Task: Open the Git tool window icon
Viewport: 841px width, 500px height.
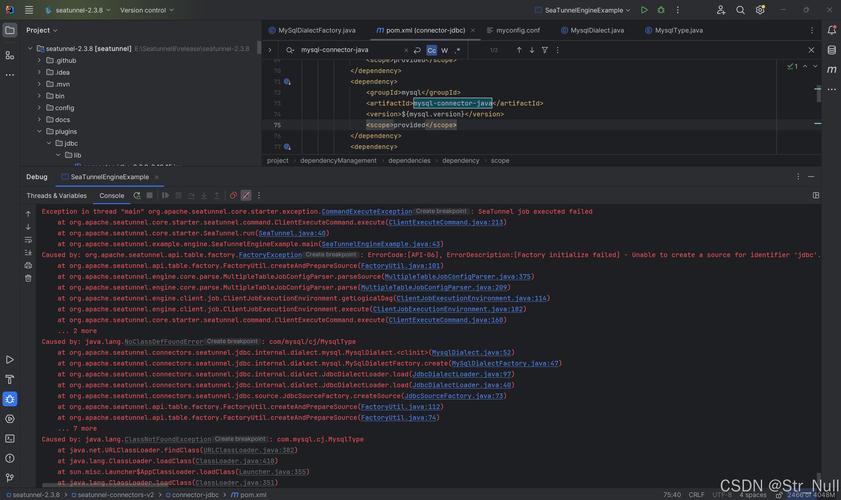Action: [10, 477]
